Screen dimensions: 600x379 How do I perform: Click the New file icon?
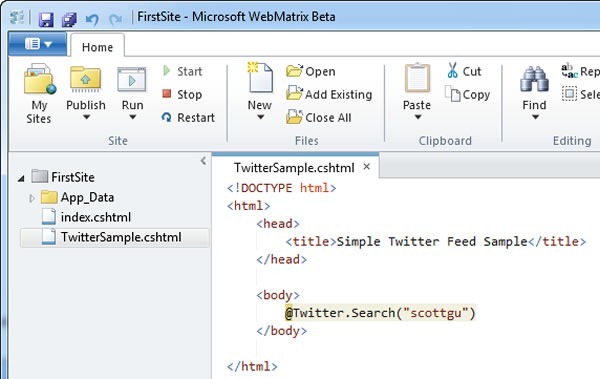260,78
